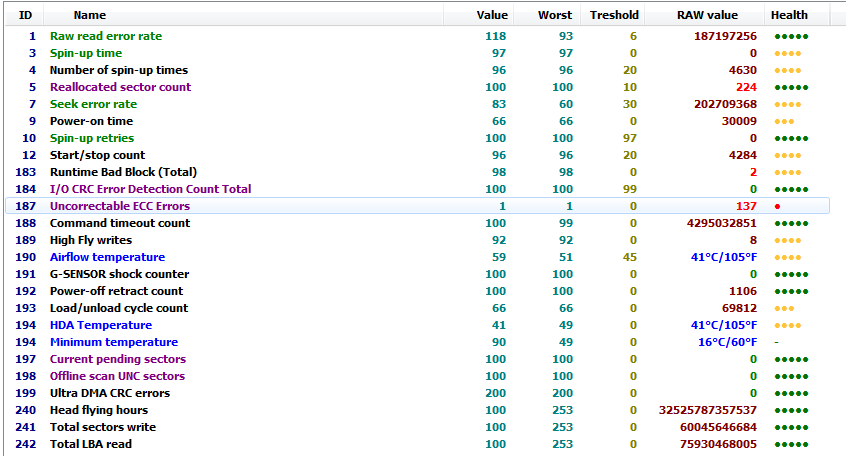The width and height of the screenshot is (846, 456).
Task: Click RAW value 75930468005
Action: [x=718, y=444]
